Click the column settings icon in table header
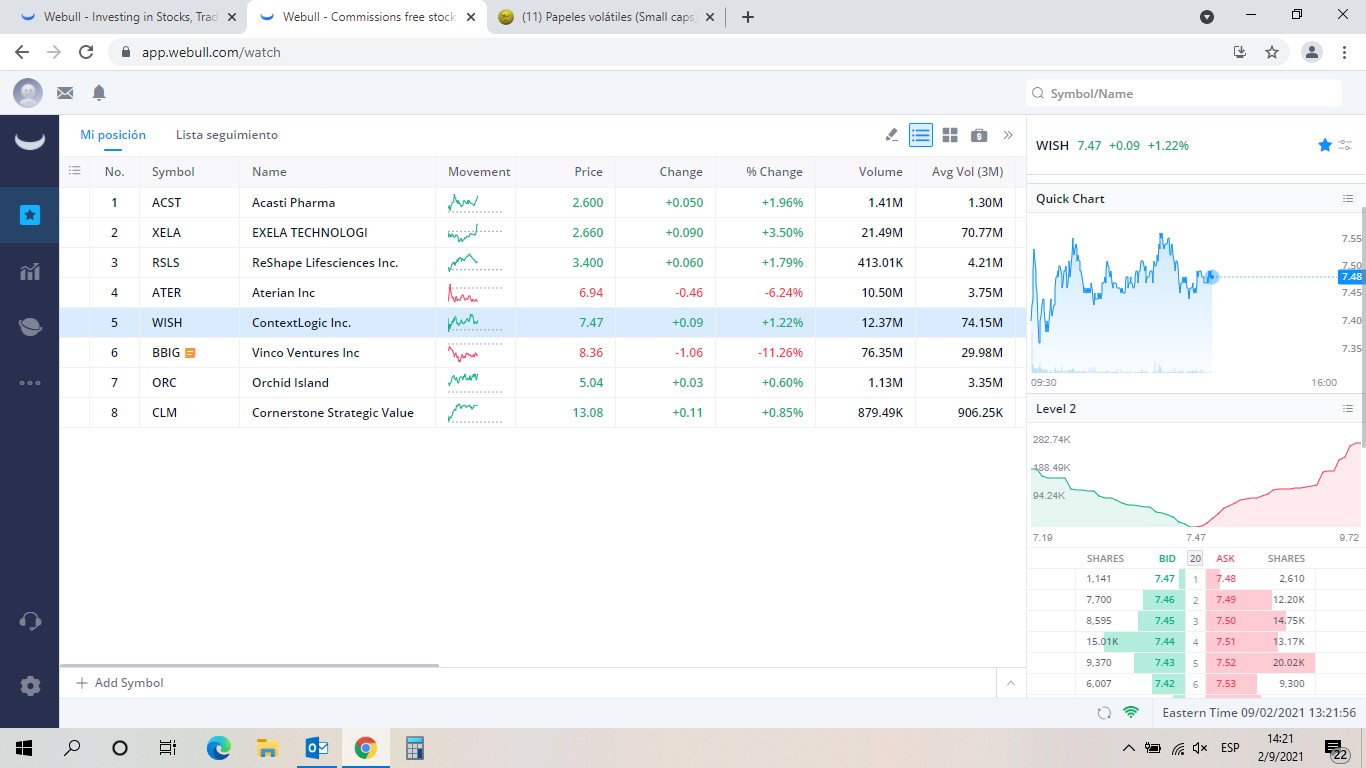The height and width of the screenshot is (768, 1366). [x=74, y=171]
